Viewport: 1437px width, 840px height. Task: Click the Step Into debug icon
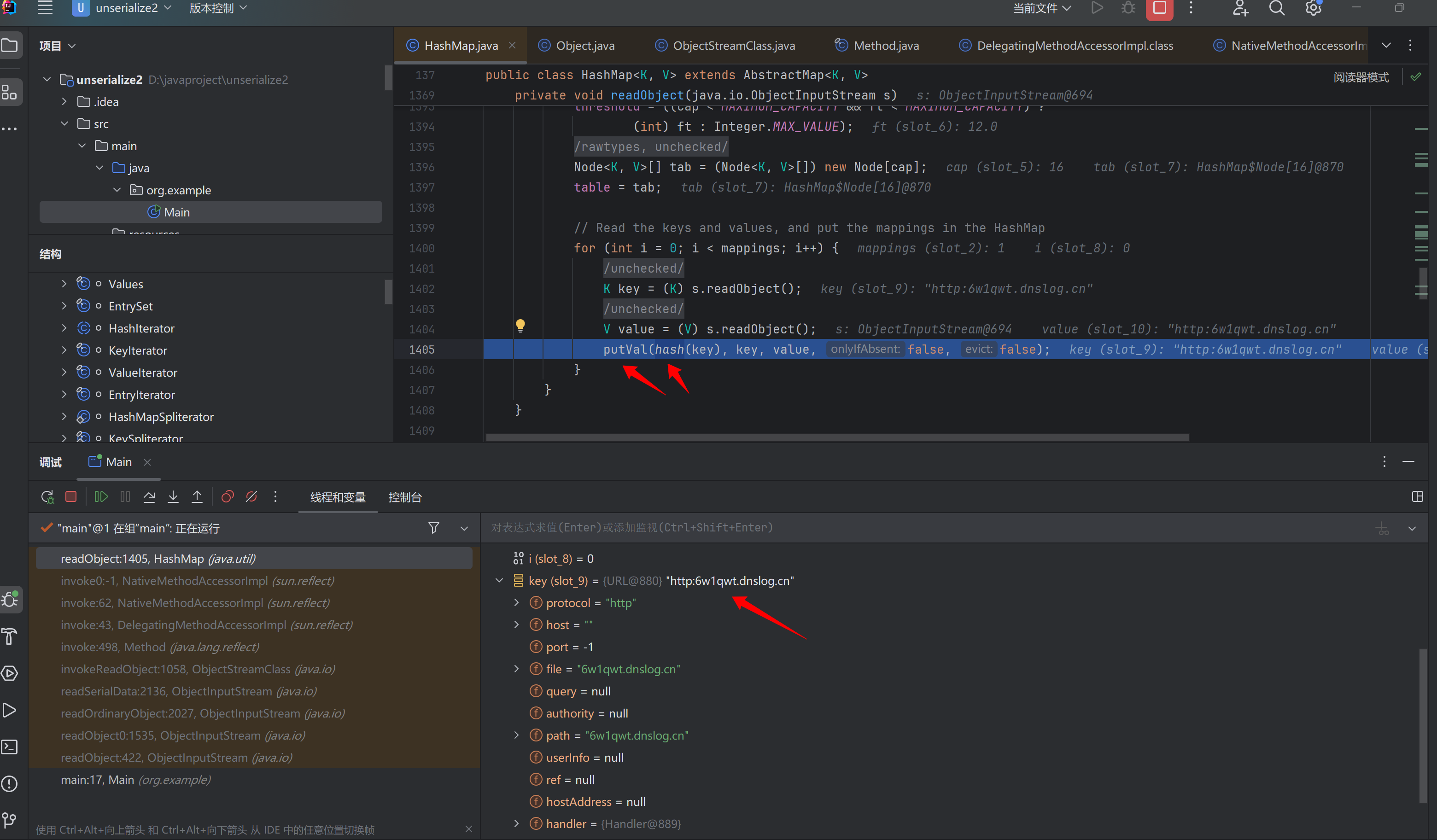173,497
